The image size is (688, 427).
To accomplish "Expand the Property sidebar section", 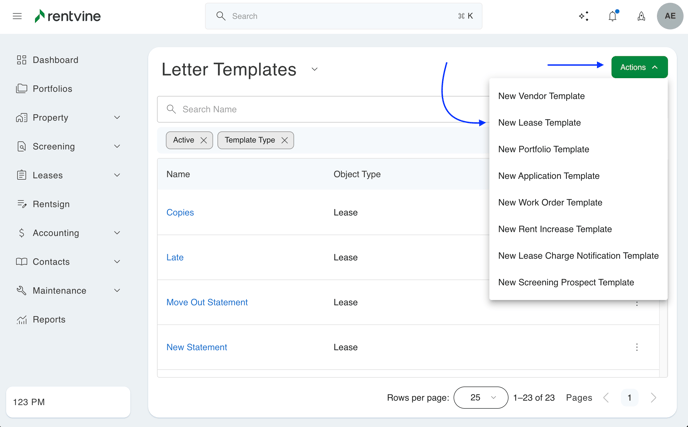I will click(x=117, y=118).
